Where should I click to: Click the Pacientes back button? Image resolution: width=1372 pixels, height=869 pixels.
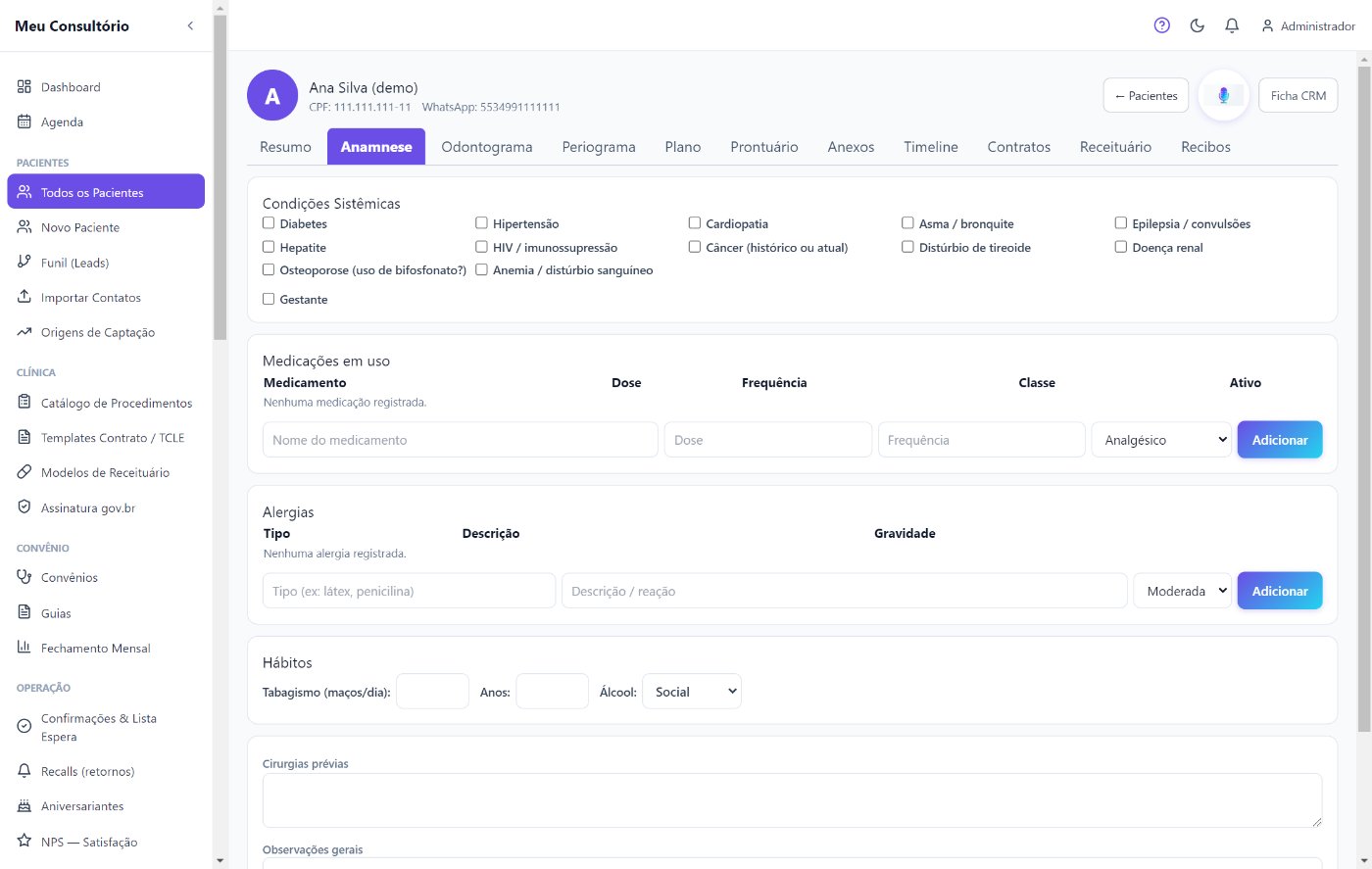coord(1147,96)
